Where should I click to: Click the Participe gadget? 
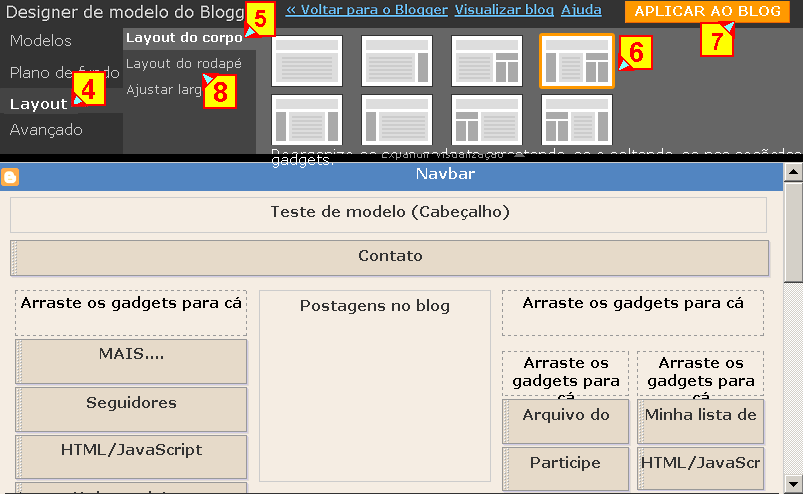[x=565, y=469]
